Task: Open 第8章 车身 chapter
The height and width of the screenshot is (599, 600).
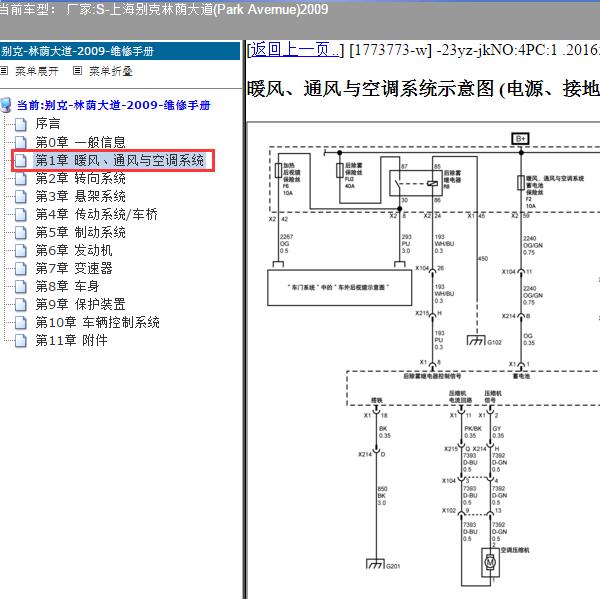Action: tap(67, 286)
